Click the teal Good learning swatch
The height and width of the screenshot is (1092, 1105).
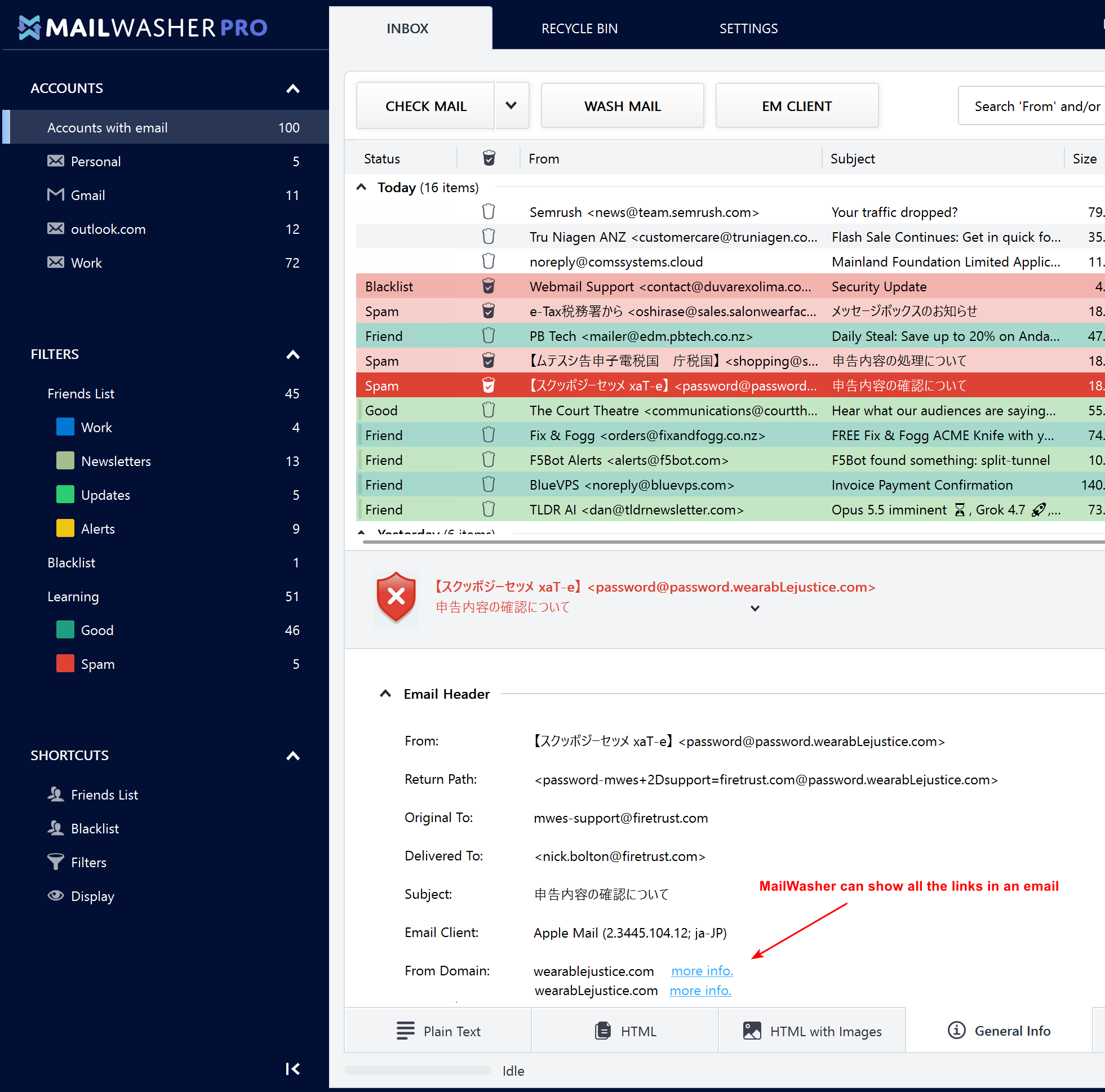[65, 630]
